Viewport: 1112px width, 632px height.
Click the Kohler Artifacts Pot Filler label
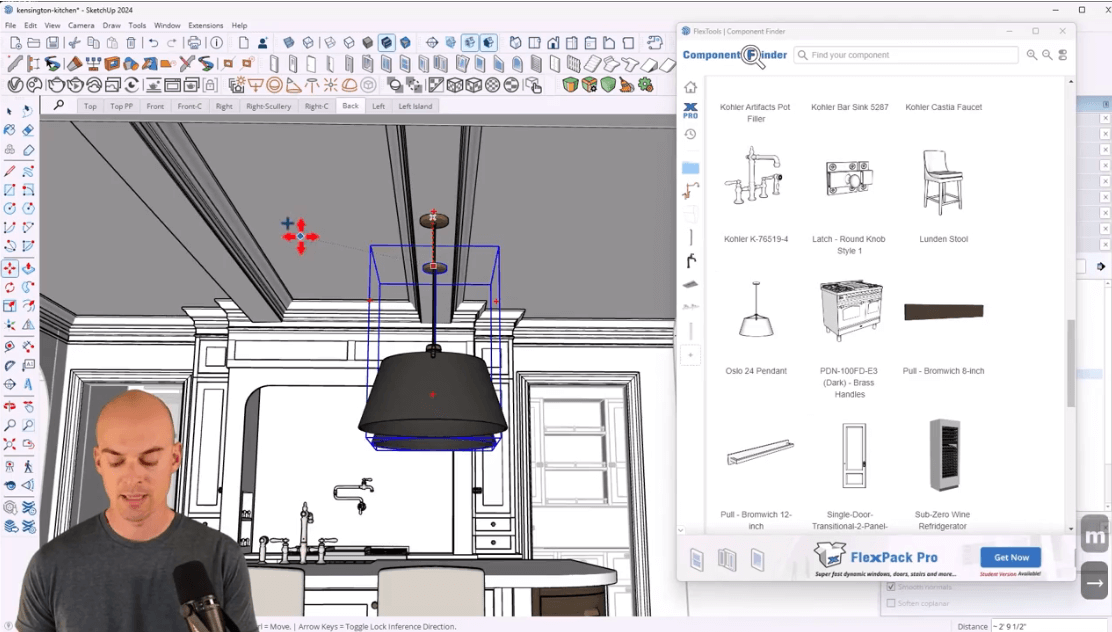click(x=755, y=113)
